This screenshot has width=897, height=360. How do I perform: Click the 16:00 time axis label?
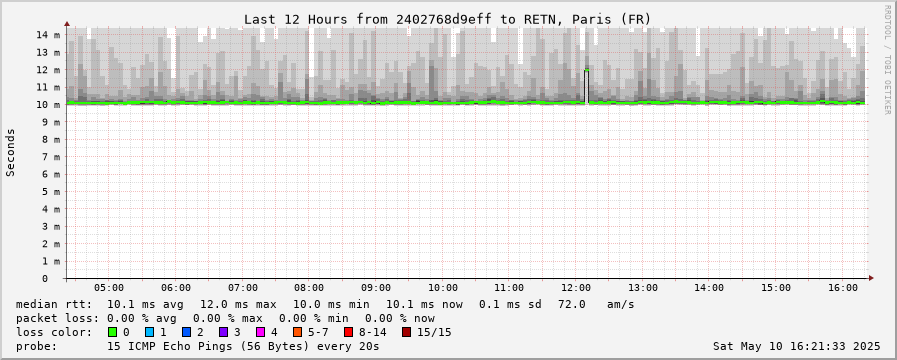843,288
